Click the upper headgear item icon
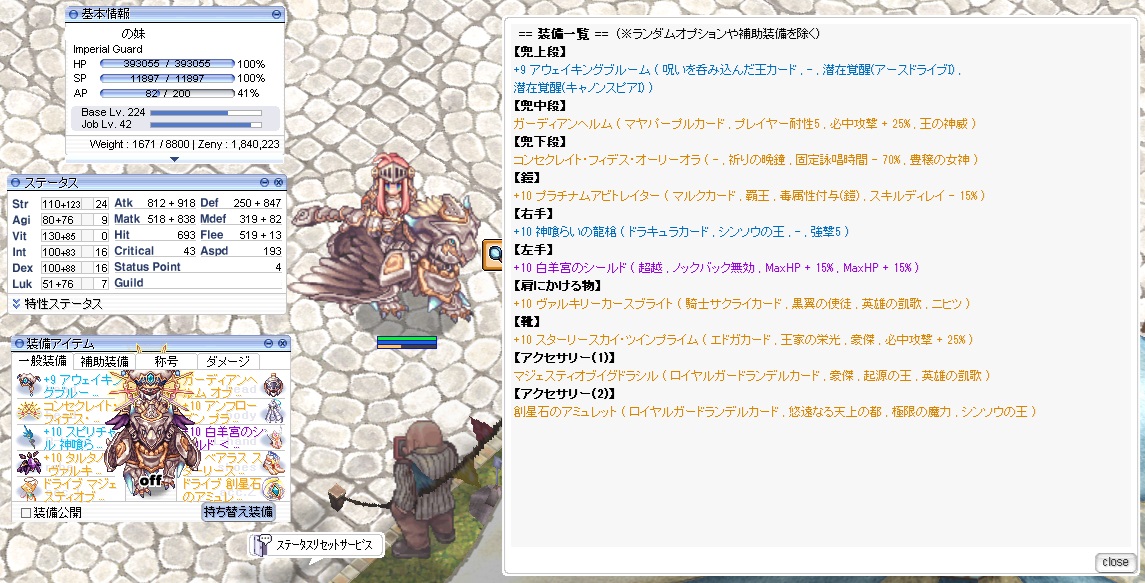 click(x=28, y=384)
